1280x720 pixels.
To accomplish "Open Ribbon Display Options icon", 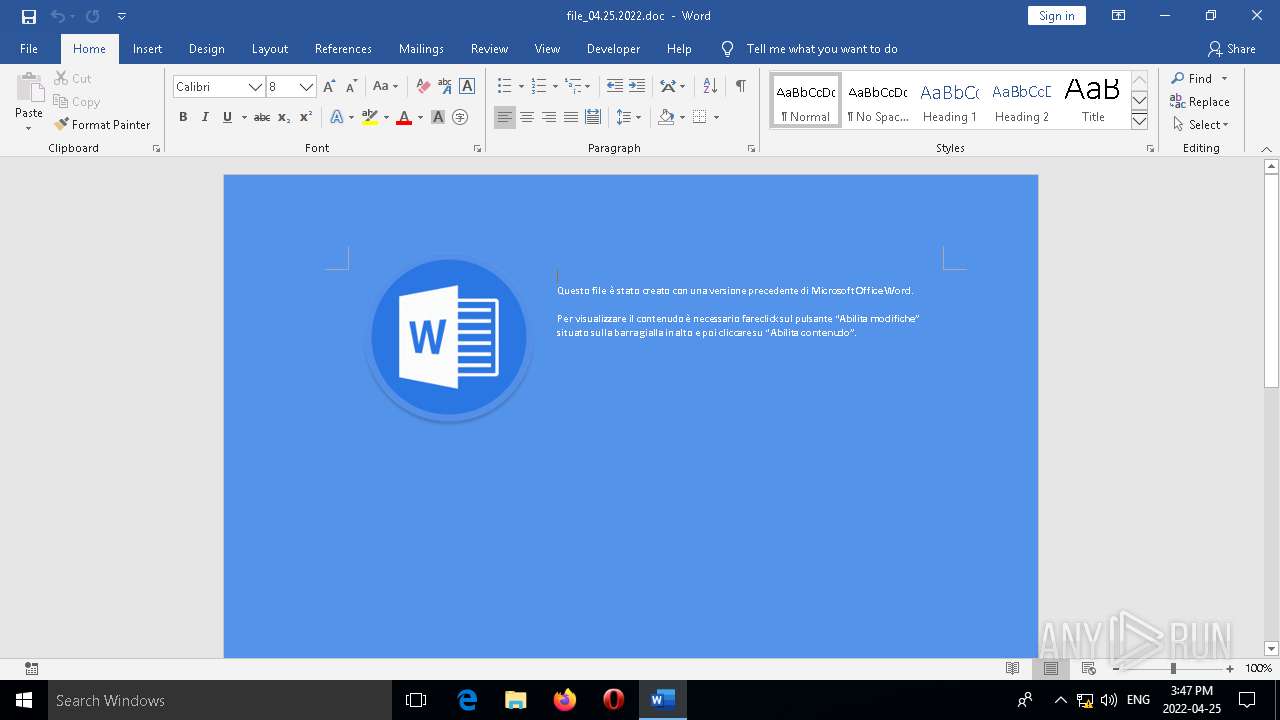I will click(1119, 16).
